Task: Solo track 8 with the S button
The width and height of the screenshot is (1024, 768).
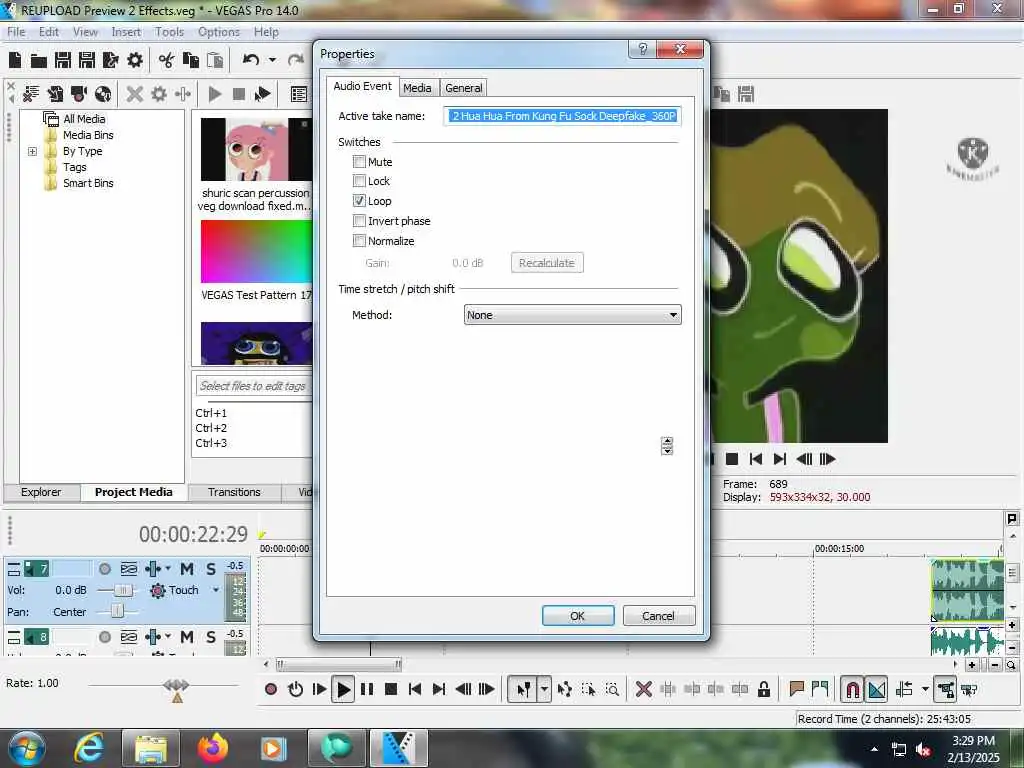Action: (211, 637)
